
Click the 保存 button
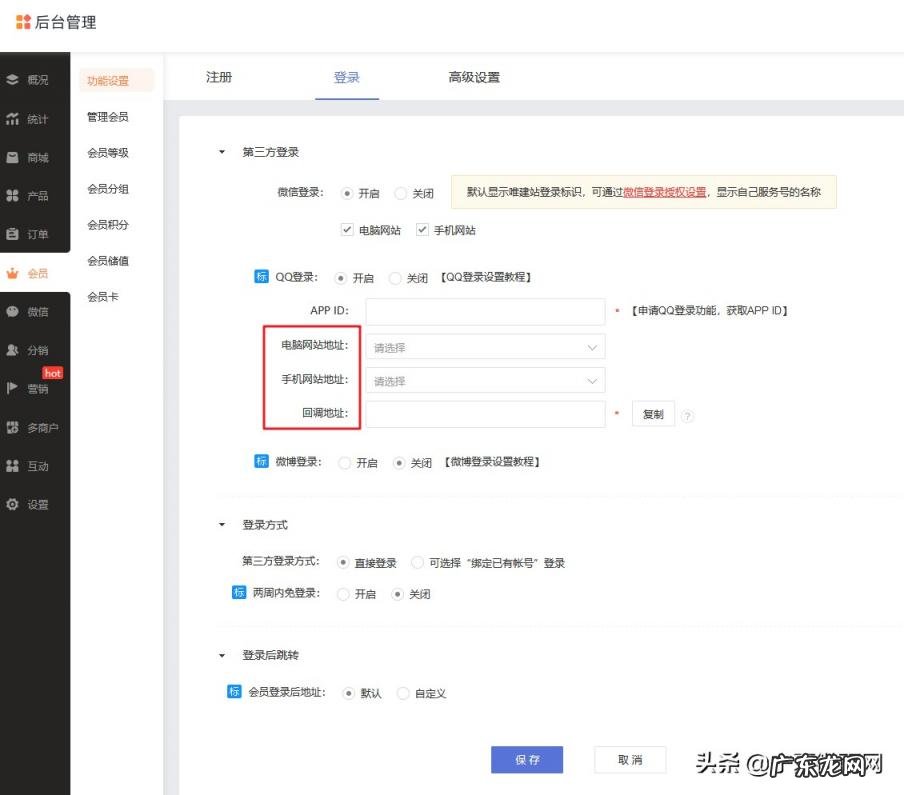coord(527,760)
